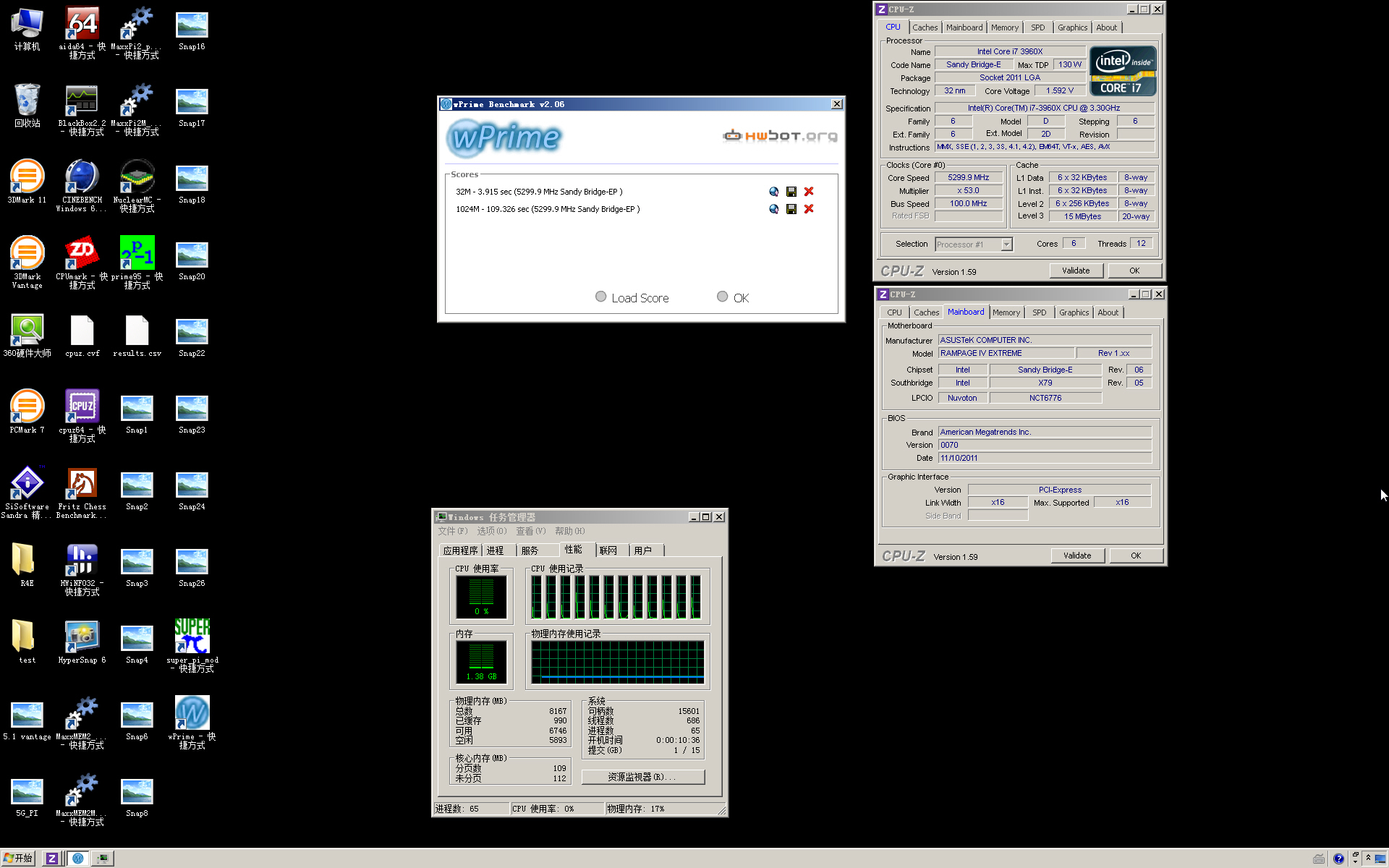
Task: Close the wPrime Benchmark window
Action: [837, 104]
